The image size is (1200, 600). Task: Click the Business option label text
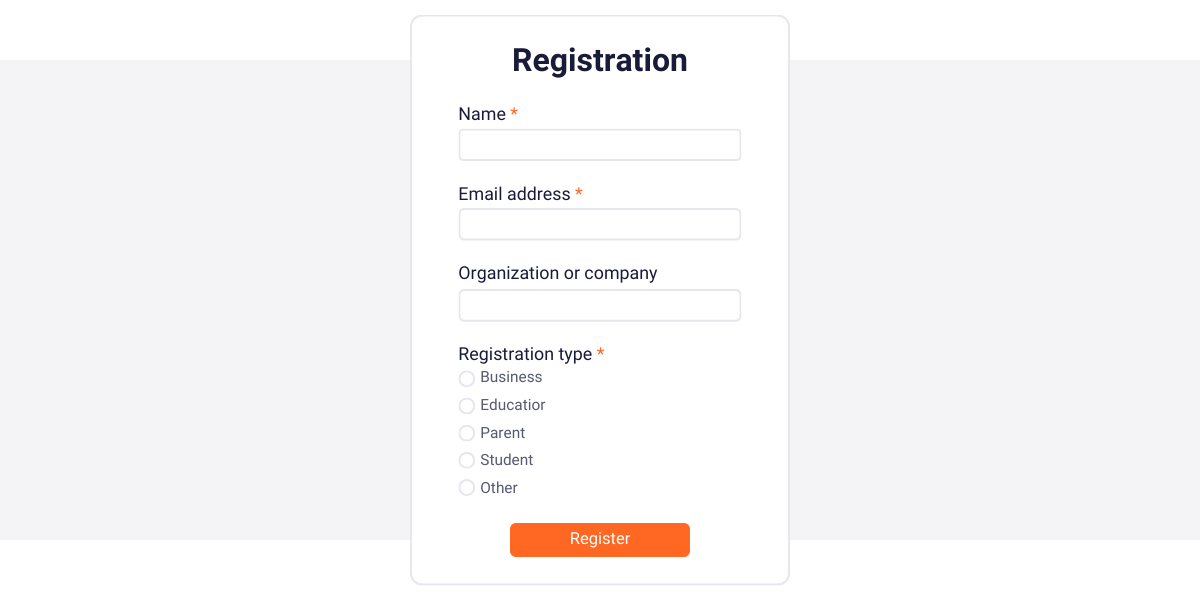(512, 378)
